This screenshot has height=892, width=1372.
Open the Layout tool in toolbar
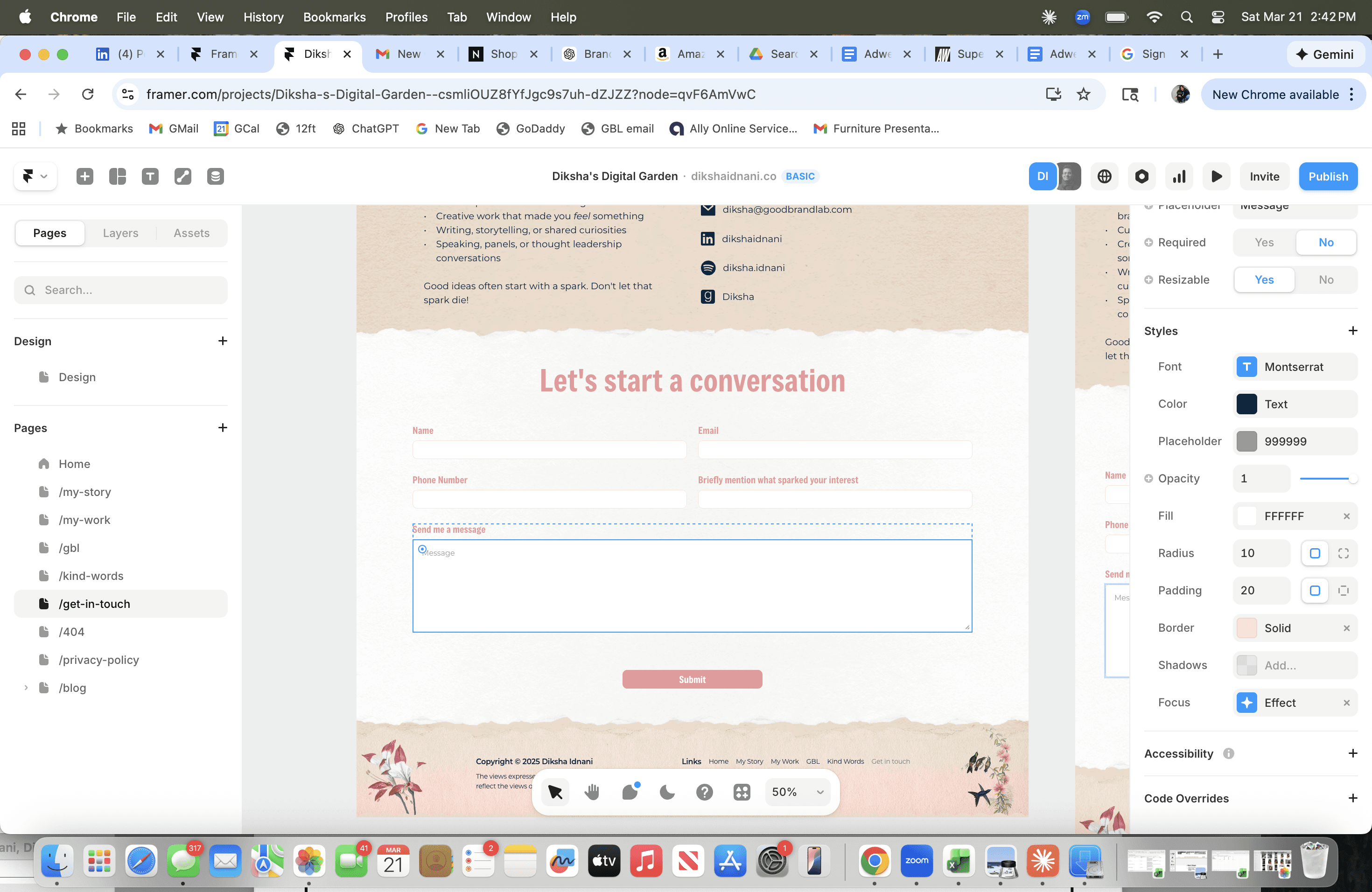point(118,176)
